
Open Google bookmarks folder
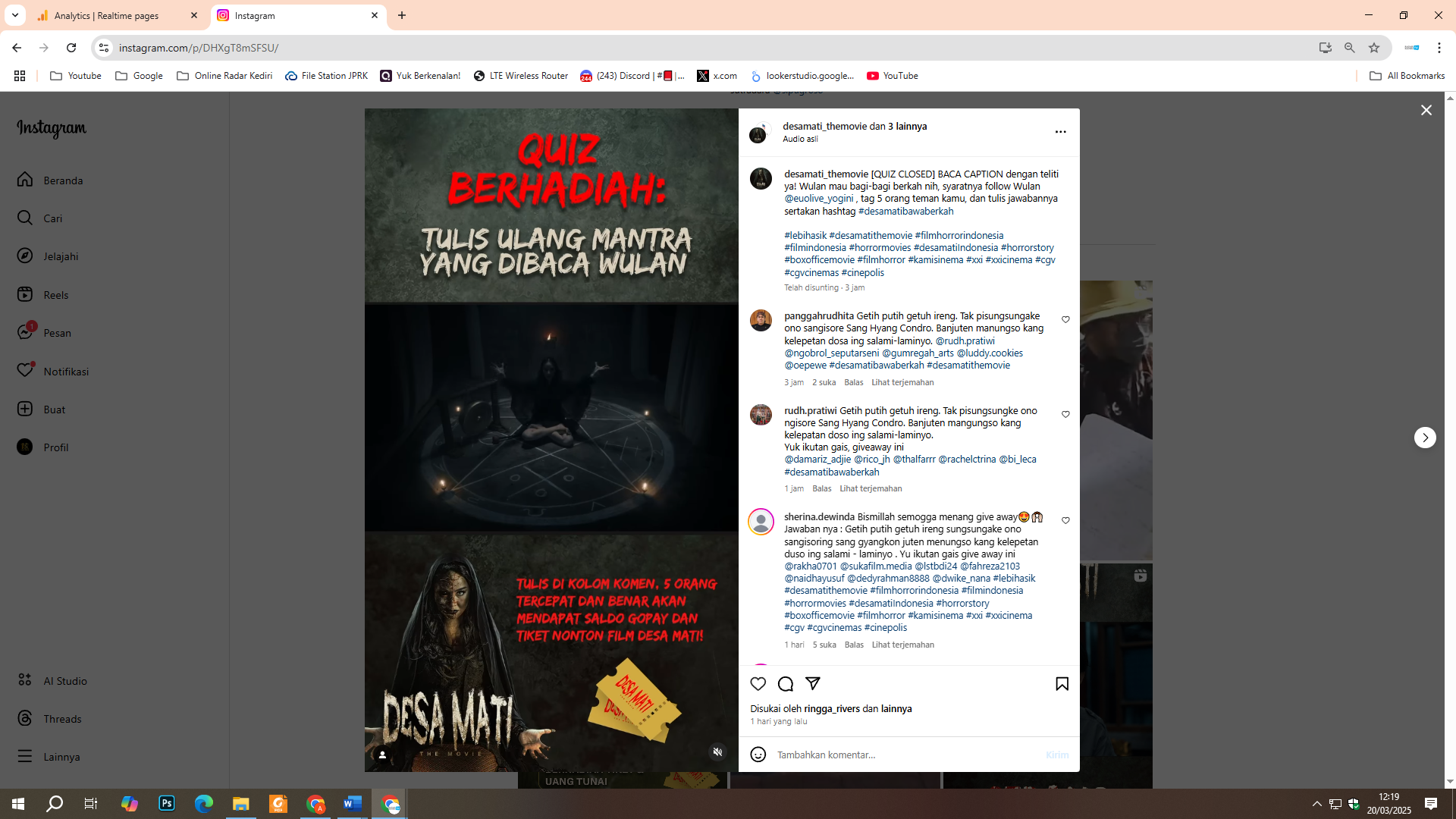pos(140,76)
